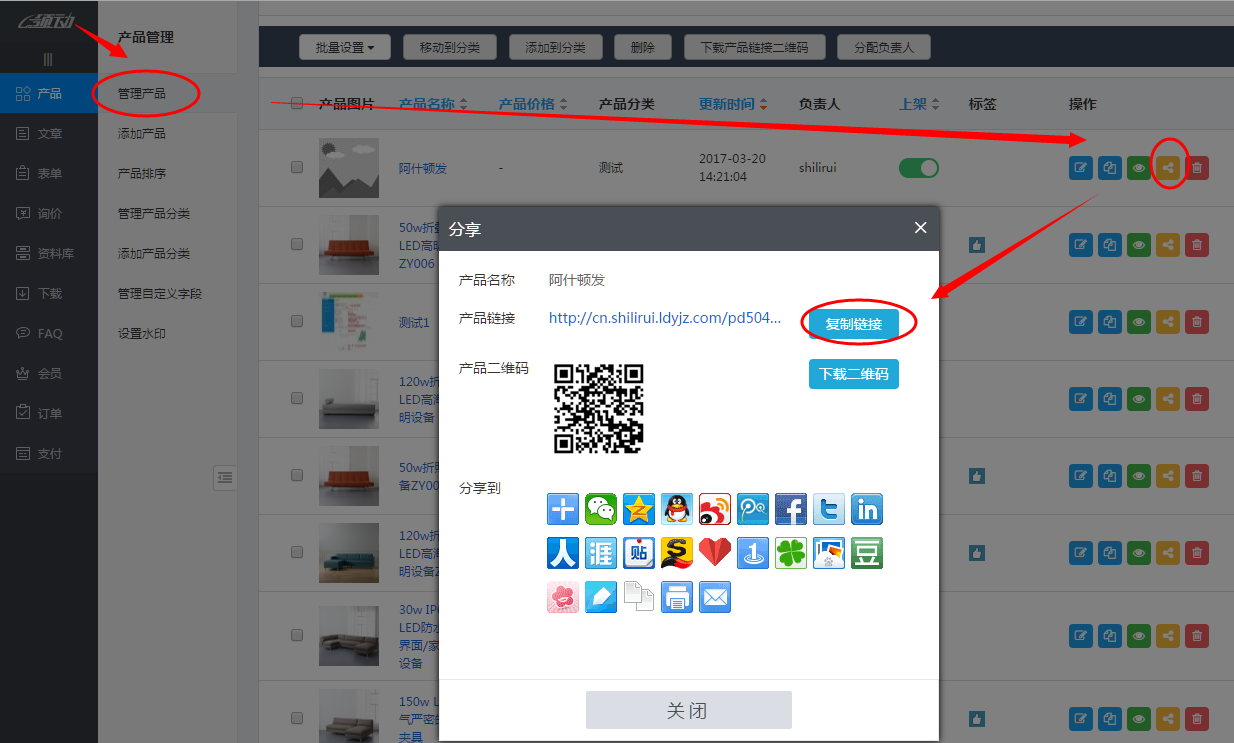Share the product via the WeChat icon
The image size is (1234, 743).
tap(601, 509)
